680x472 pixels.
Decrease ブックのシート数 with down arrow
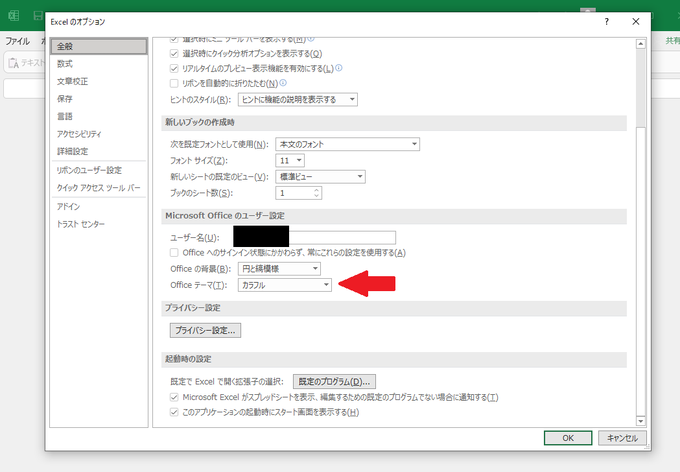317,196
